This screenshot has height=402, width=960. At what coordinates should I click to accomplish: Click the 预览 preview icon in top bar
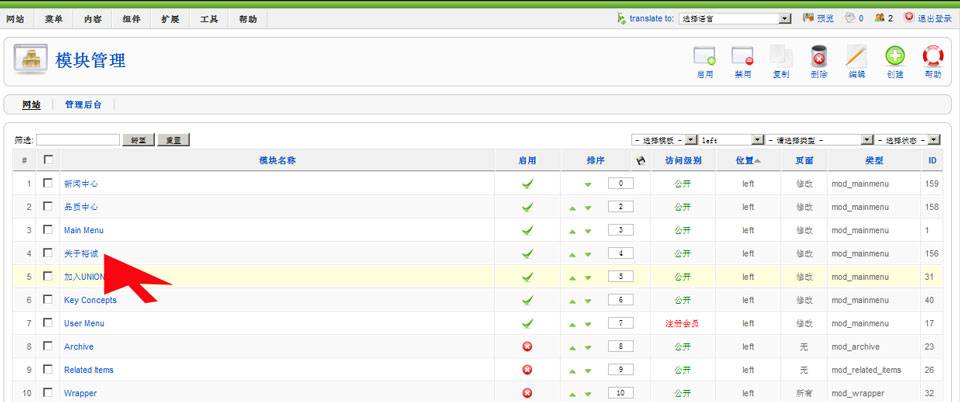click(x=808, y=18)
